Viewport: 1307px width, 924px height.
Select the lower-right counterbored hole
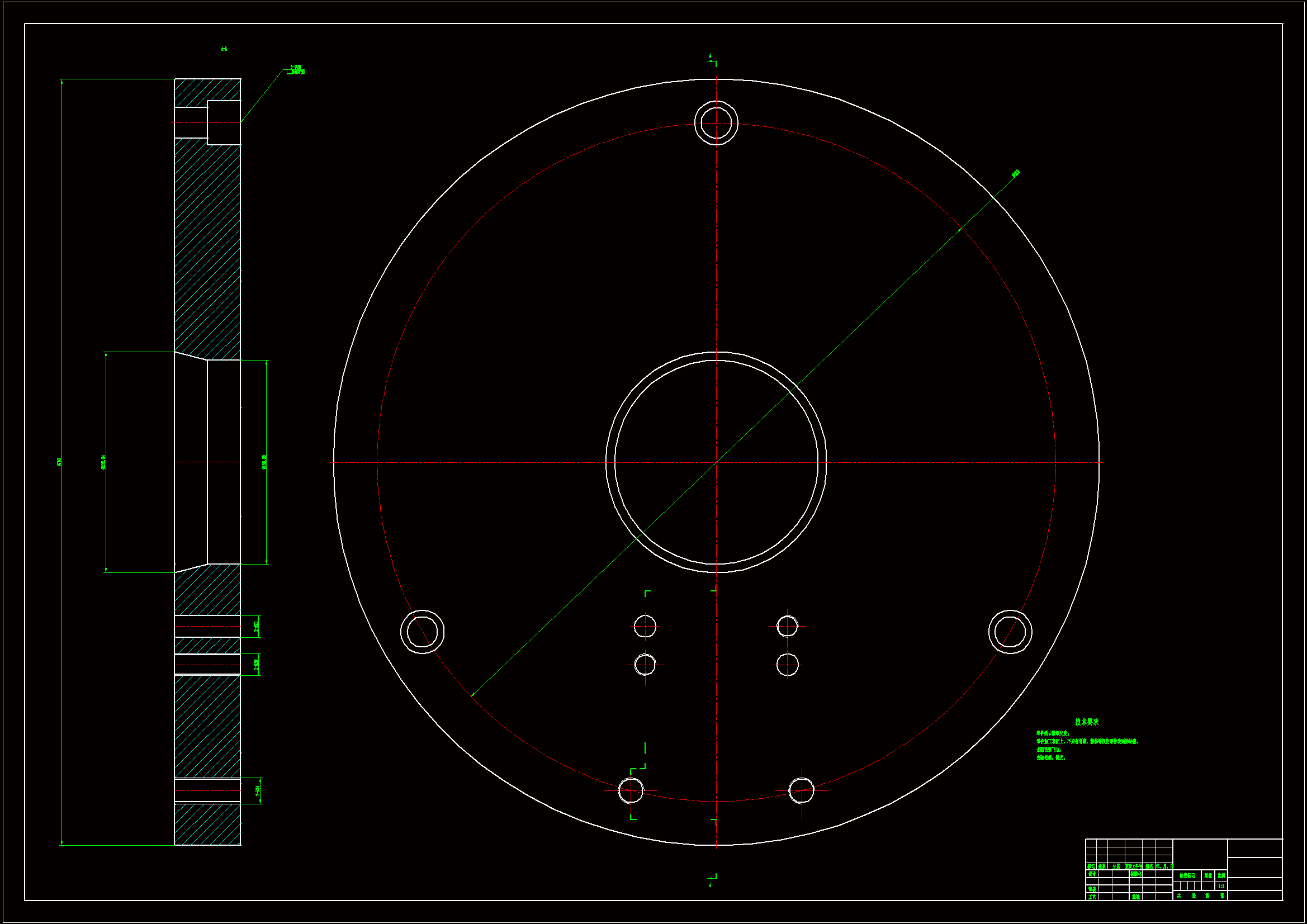tap(1010, 631)
